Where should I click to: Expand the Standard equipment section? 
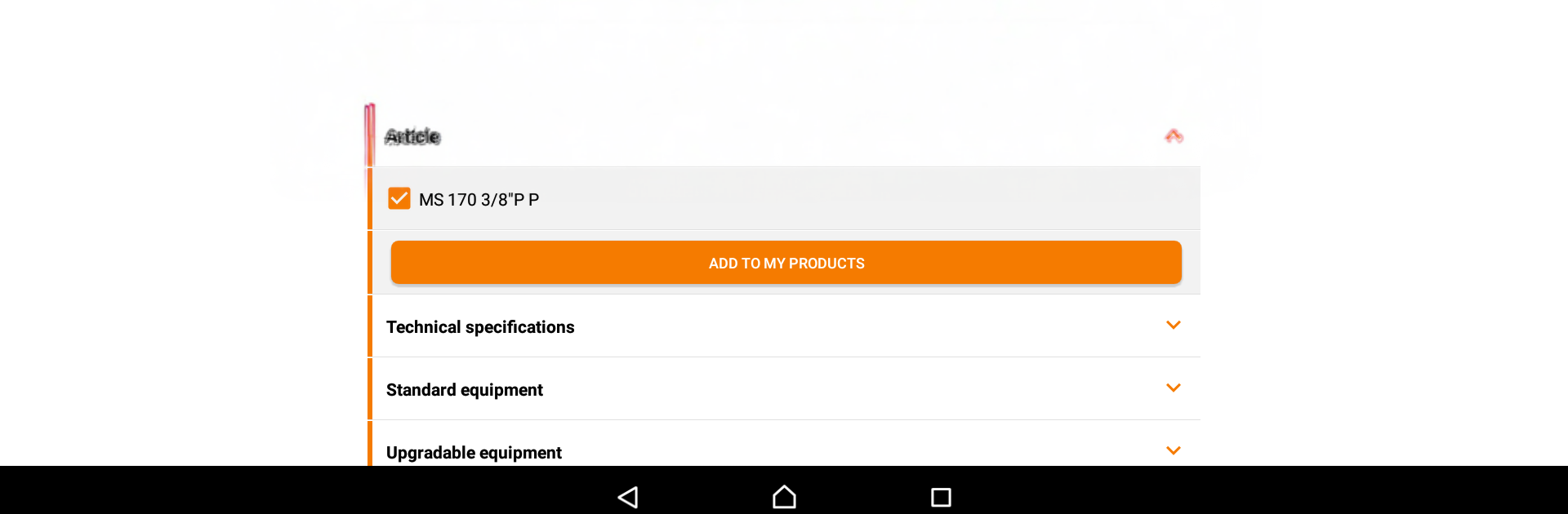tap(465, 390)
